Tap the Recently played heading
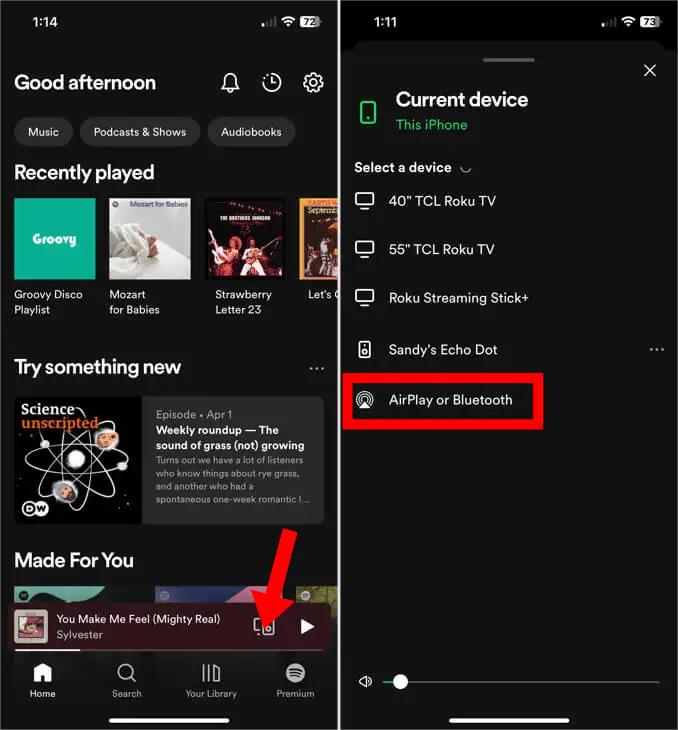678x730 pixels. 84,172
